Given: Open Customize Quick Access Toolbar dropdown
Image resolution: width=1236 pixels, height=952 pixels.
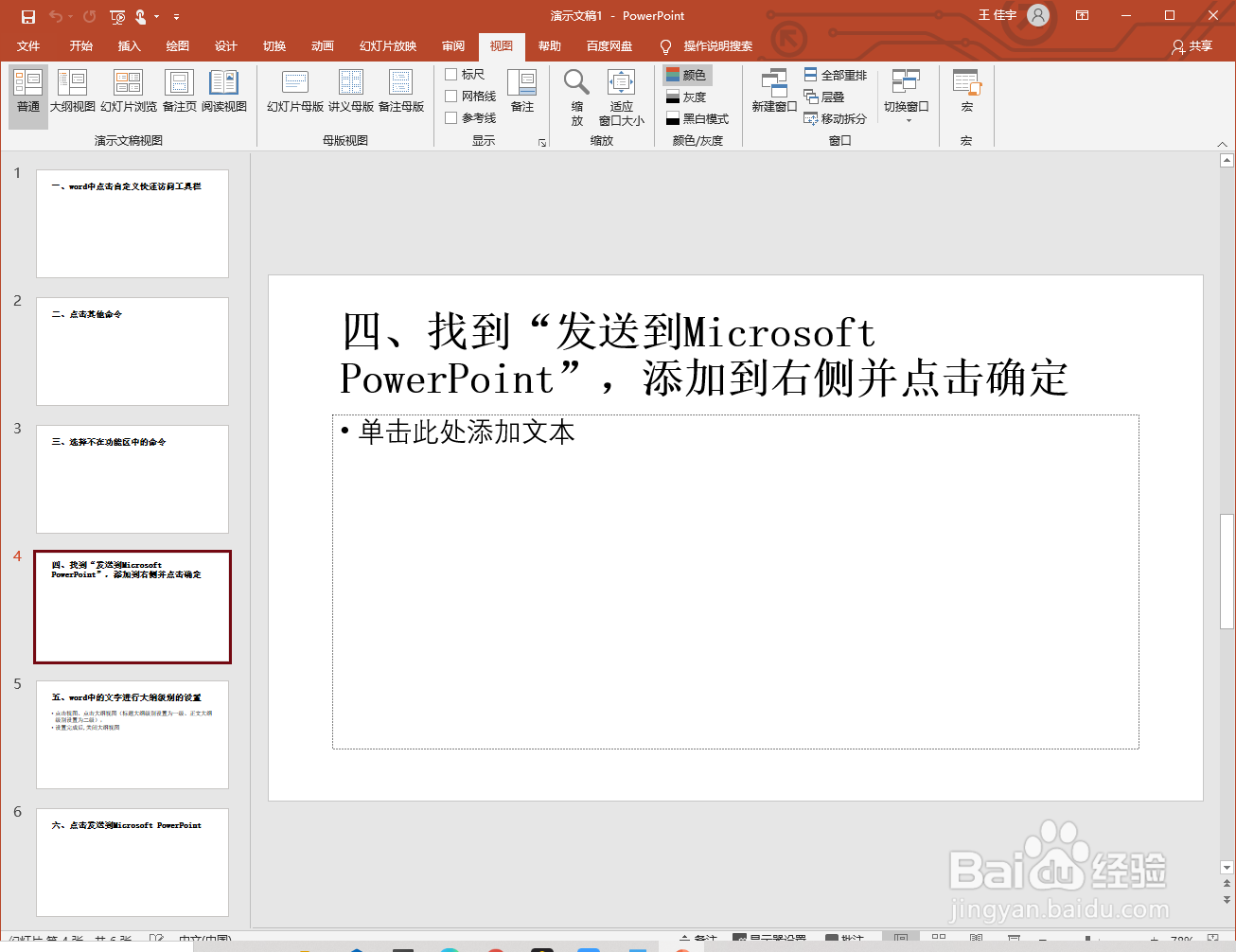Looking at the screenshot, I should (x=176, y=16).
